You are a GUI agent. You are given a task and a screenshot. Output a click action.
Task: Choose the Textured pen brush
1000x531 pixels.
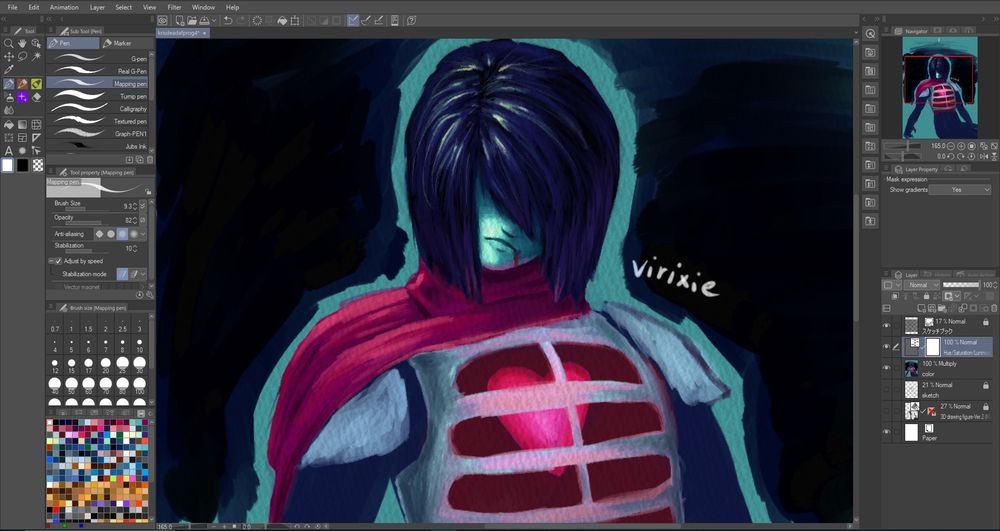pos(99,121)
